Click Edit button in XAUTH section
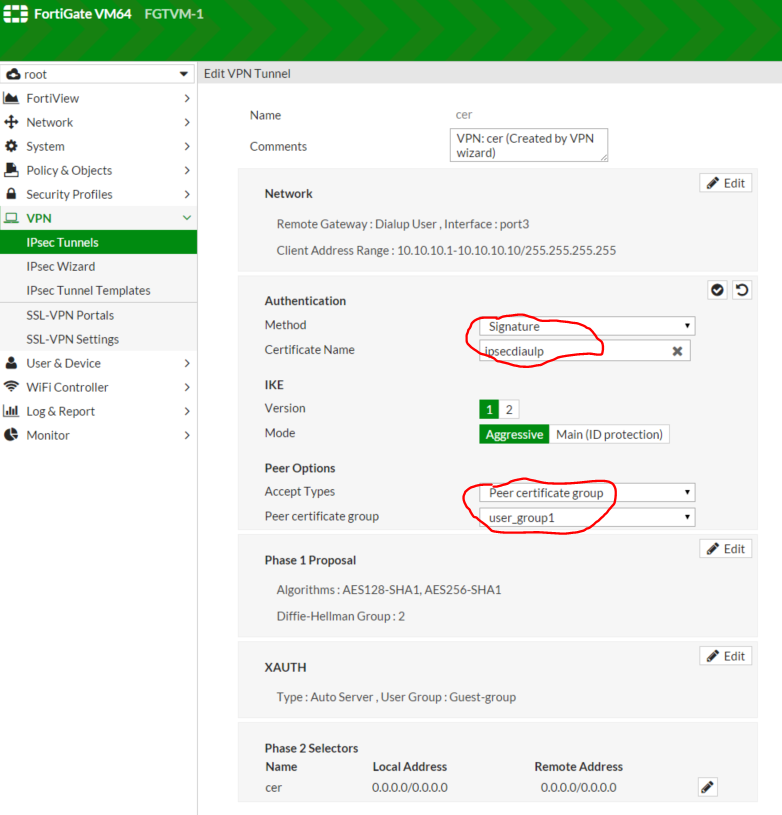Image resolution: width=782 pixels, height=815 pixels. tap(725, 656)
